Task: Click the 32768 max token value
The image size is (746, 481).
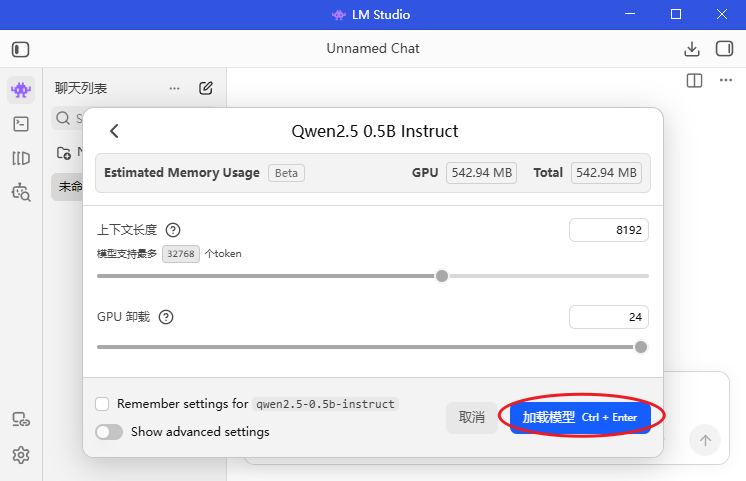Action: click(181, 254)
